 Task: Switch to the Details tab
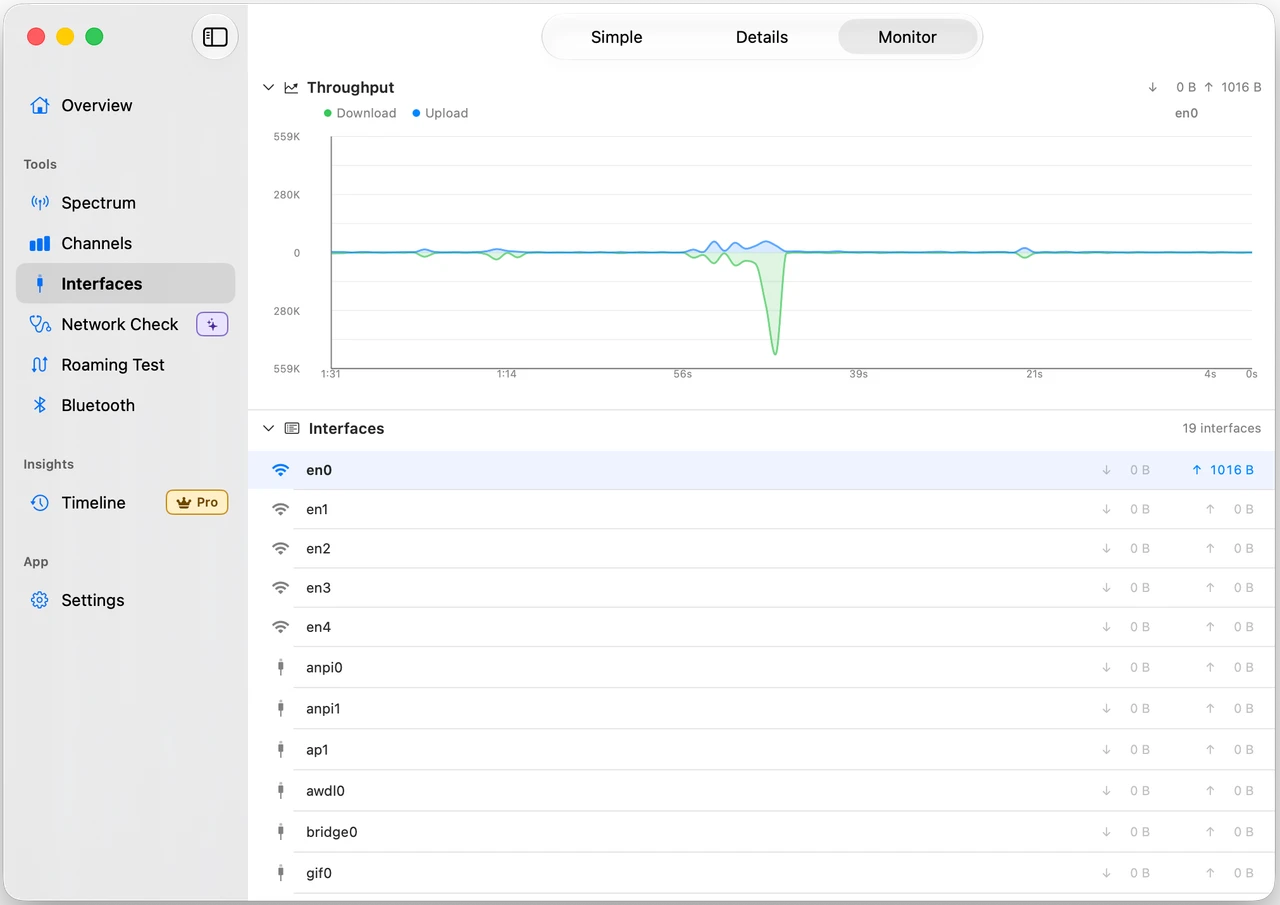tap(762, 37)
